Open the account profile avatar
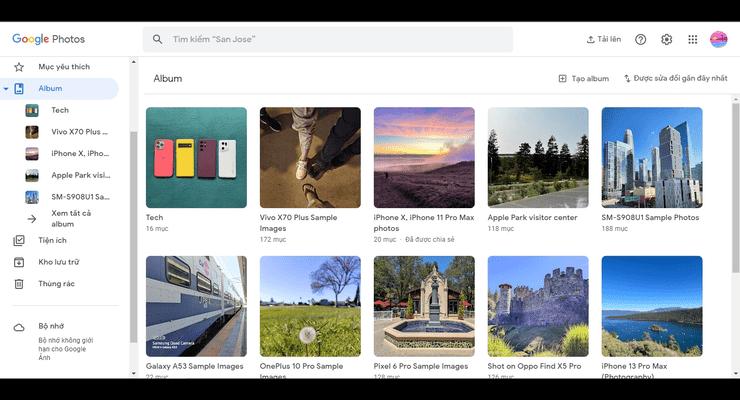The height and width of the screenshot is (400, 740). 719,40
